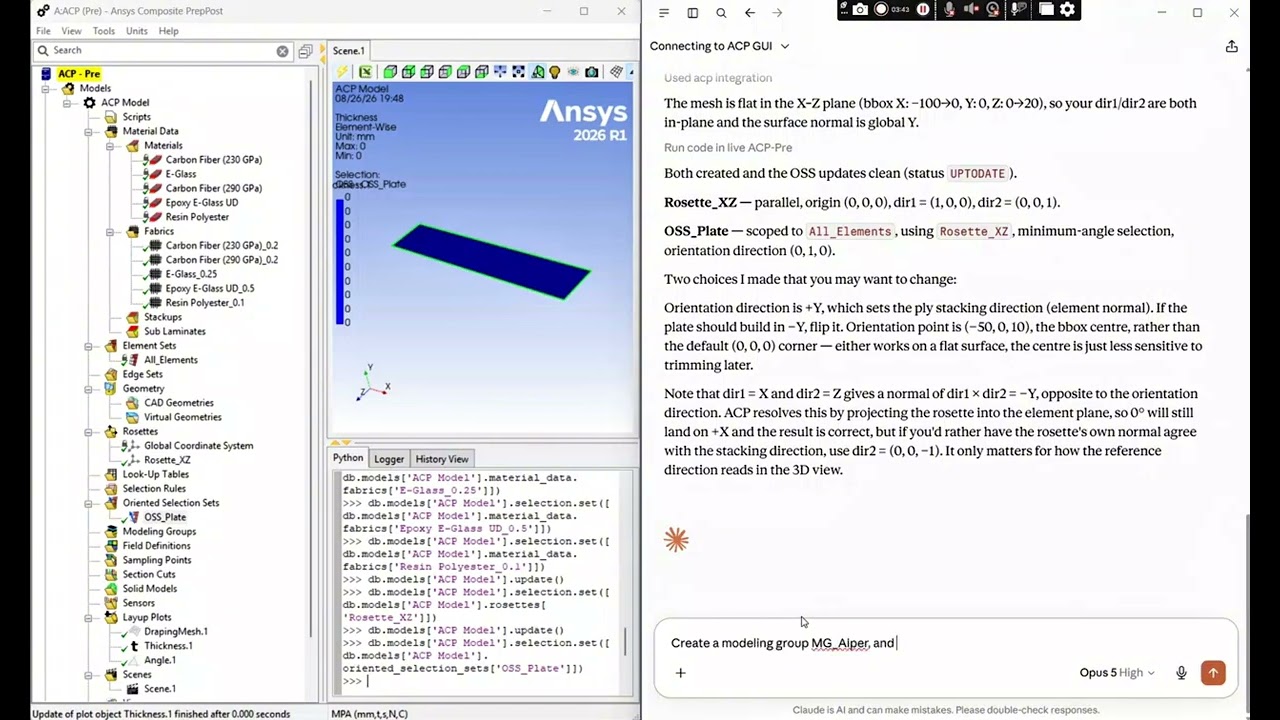
Task: Click the share icon beside conversation title
Action: [1232, 46]
